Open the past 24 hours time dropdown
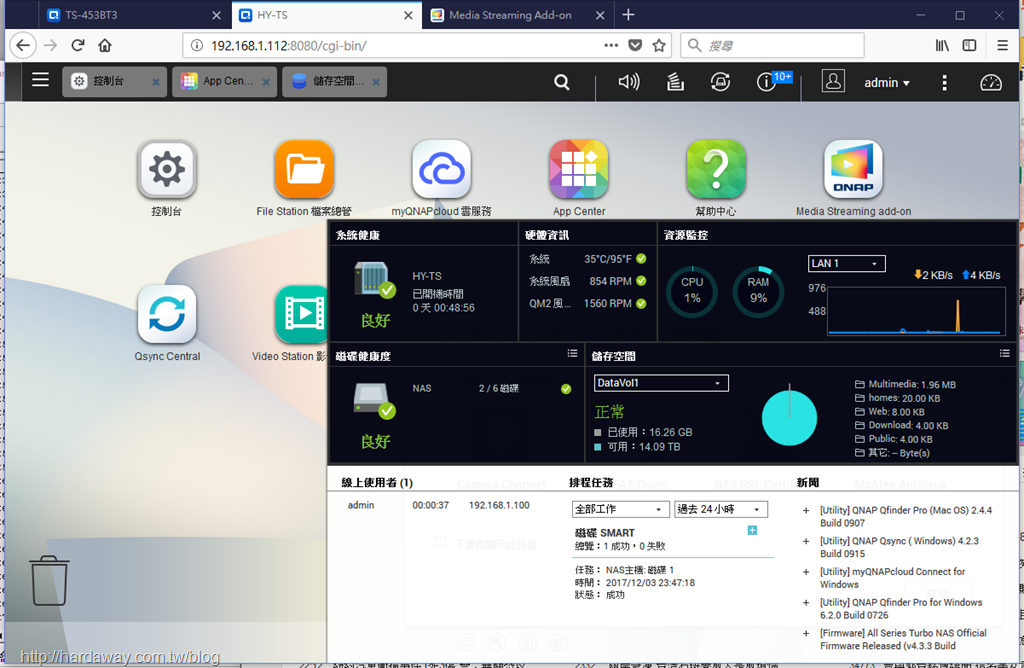This screenshot has width=1024, height=668. 721,509
